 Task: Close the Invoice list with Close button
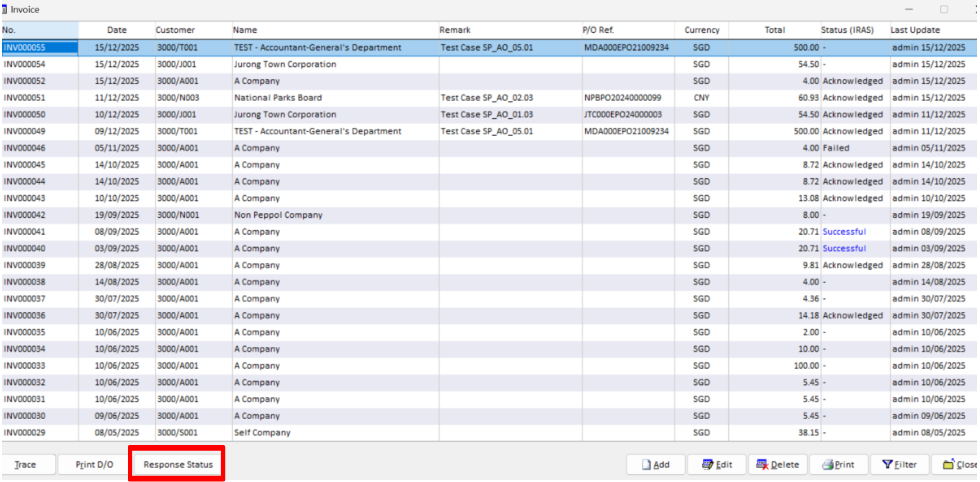[956, 464]
